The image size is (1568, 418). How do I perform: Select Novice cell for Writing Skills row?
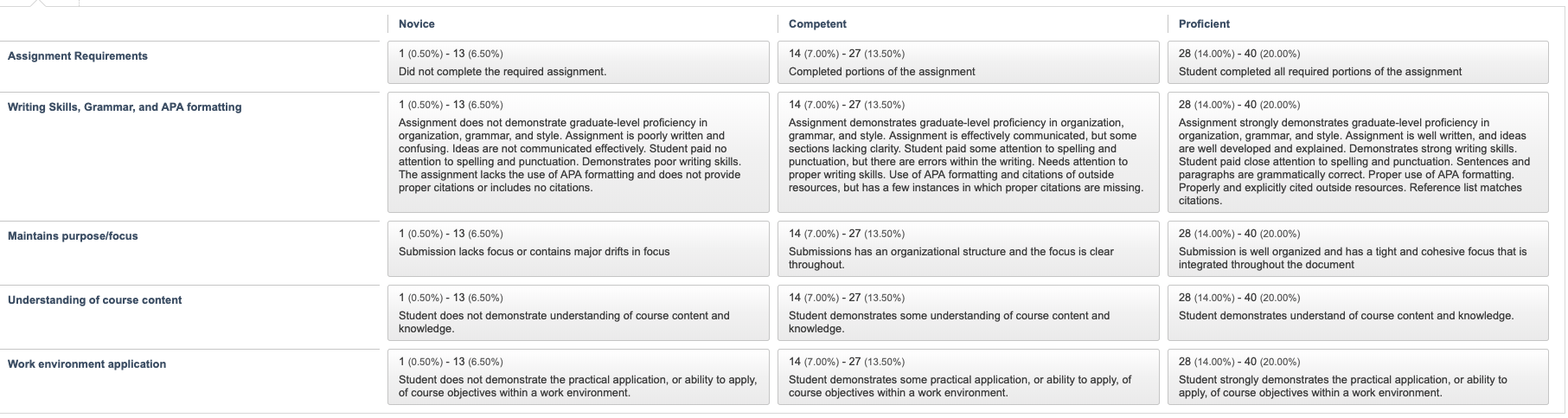[x=578, y=152]
